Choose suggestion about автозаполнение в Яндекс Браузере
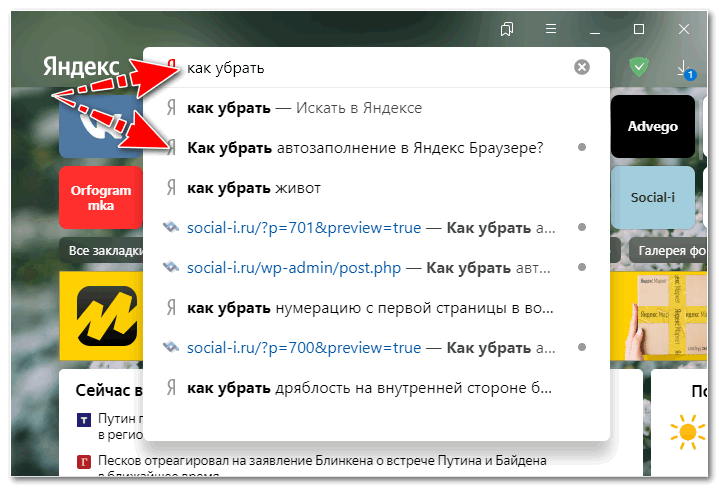719x488 pixels. coord(376,148)
